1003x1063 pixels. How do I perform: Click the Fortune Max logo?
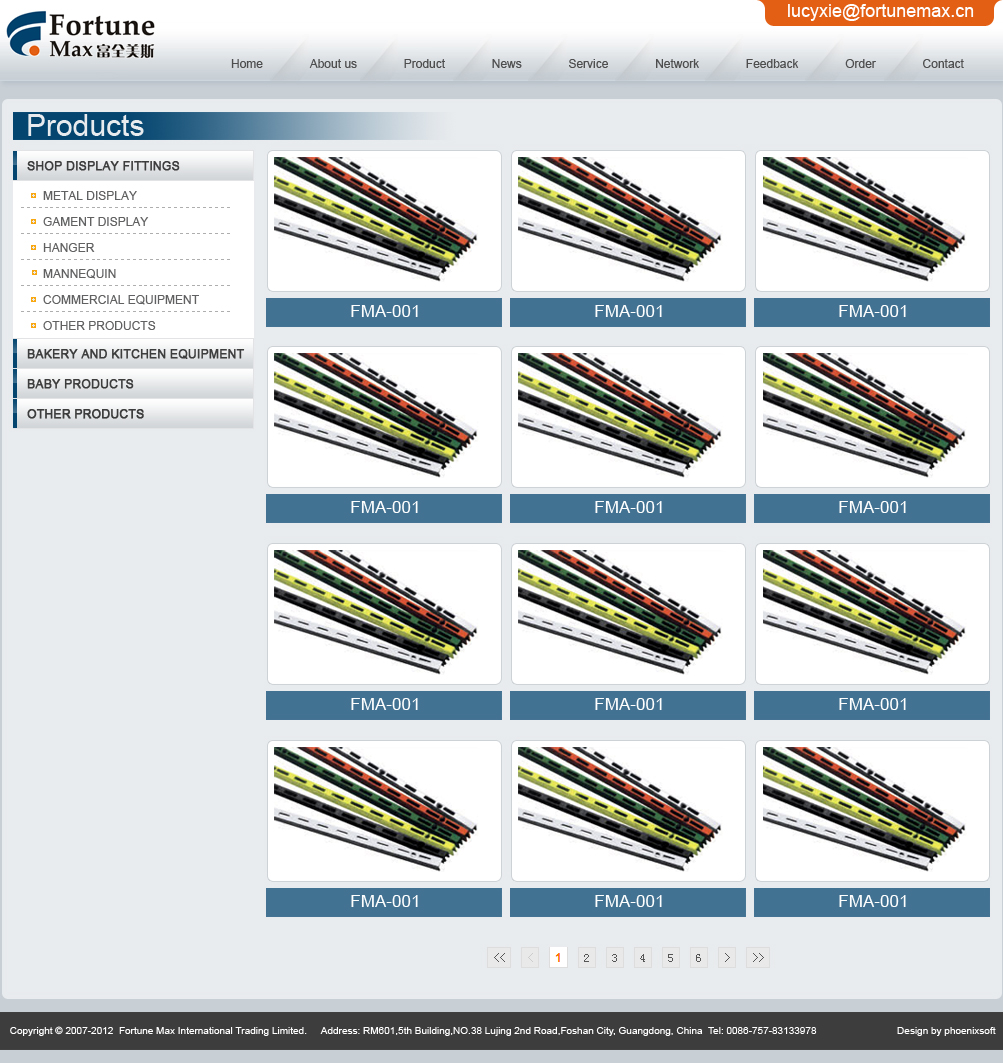tap(81, 36)
